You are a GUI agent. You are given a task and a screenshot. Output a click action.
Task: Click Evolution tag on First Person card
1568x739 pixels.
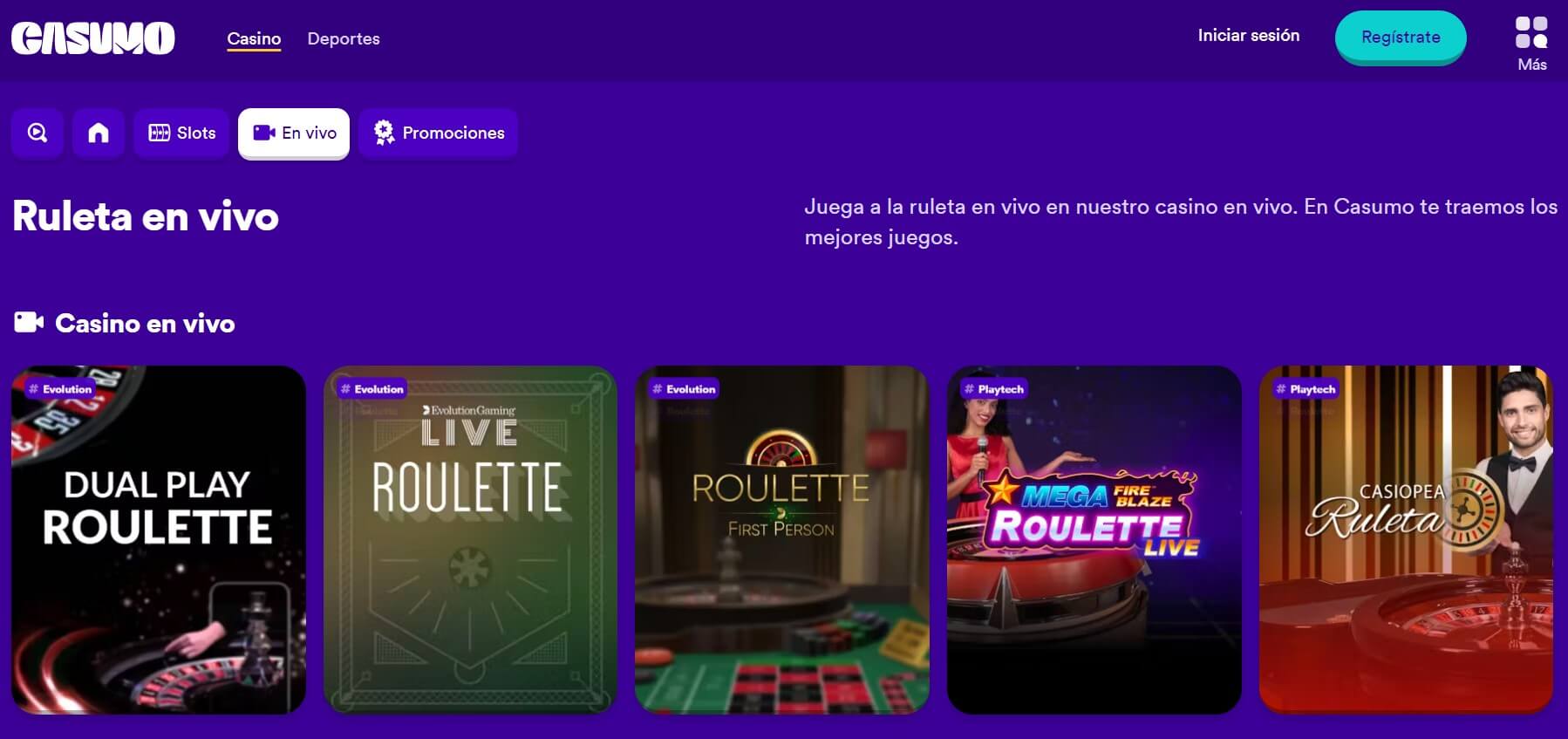684,389
